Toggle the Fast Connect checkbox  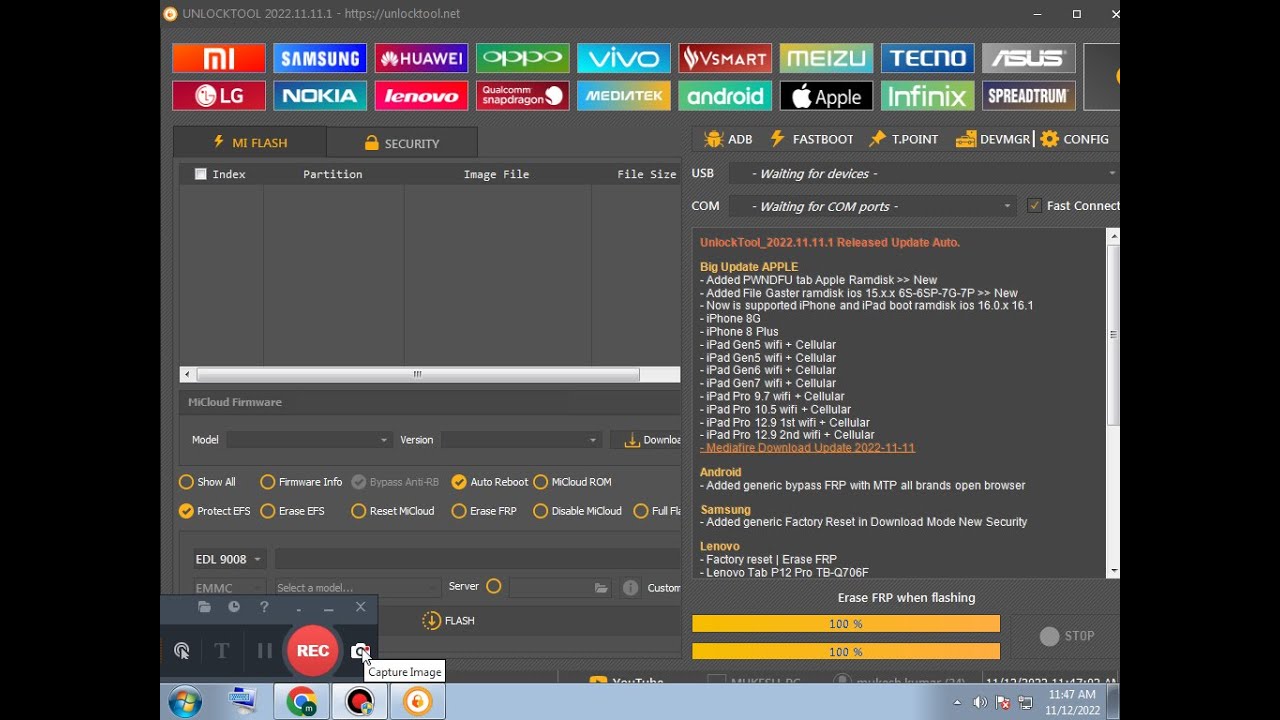[x=1034, y=206]
